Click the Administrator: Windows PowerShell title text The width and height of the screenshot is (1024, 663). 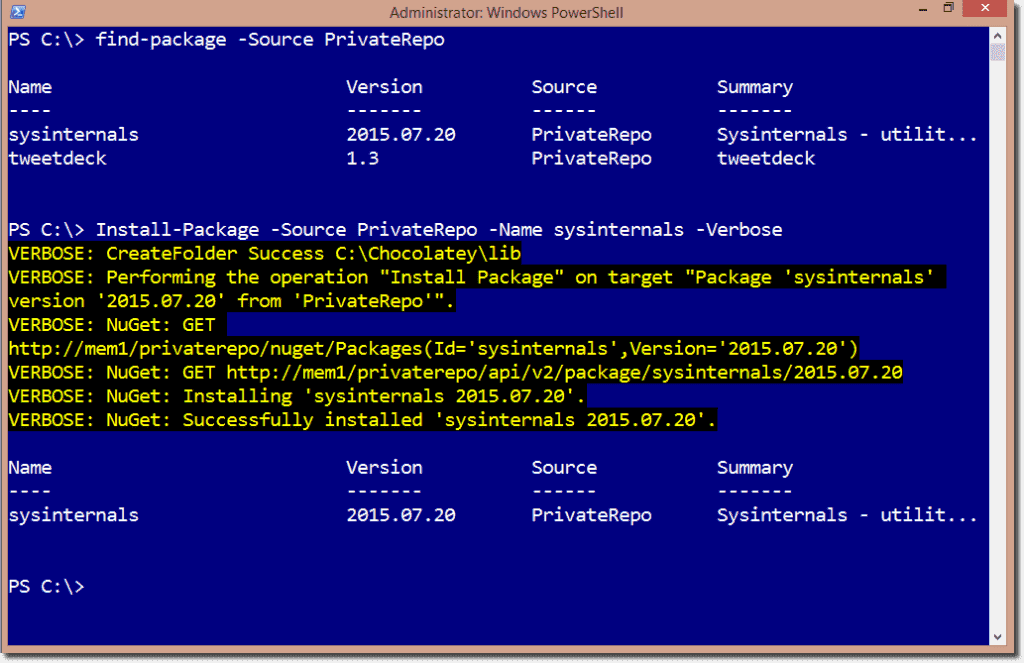click(x=506, y=12)
